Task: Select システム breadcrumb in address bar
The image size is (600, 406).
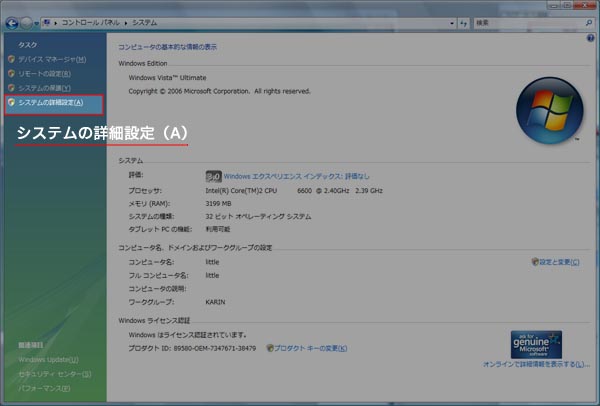Action: 145,23
